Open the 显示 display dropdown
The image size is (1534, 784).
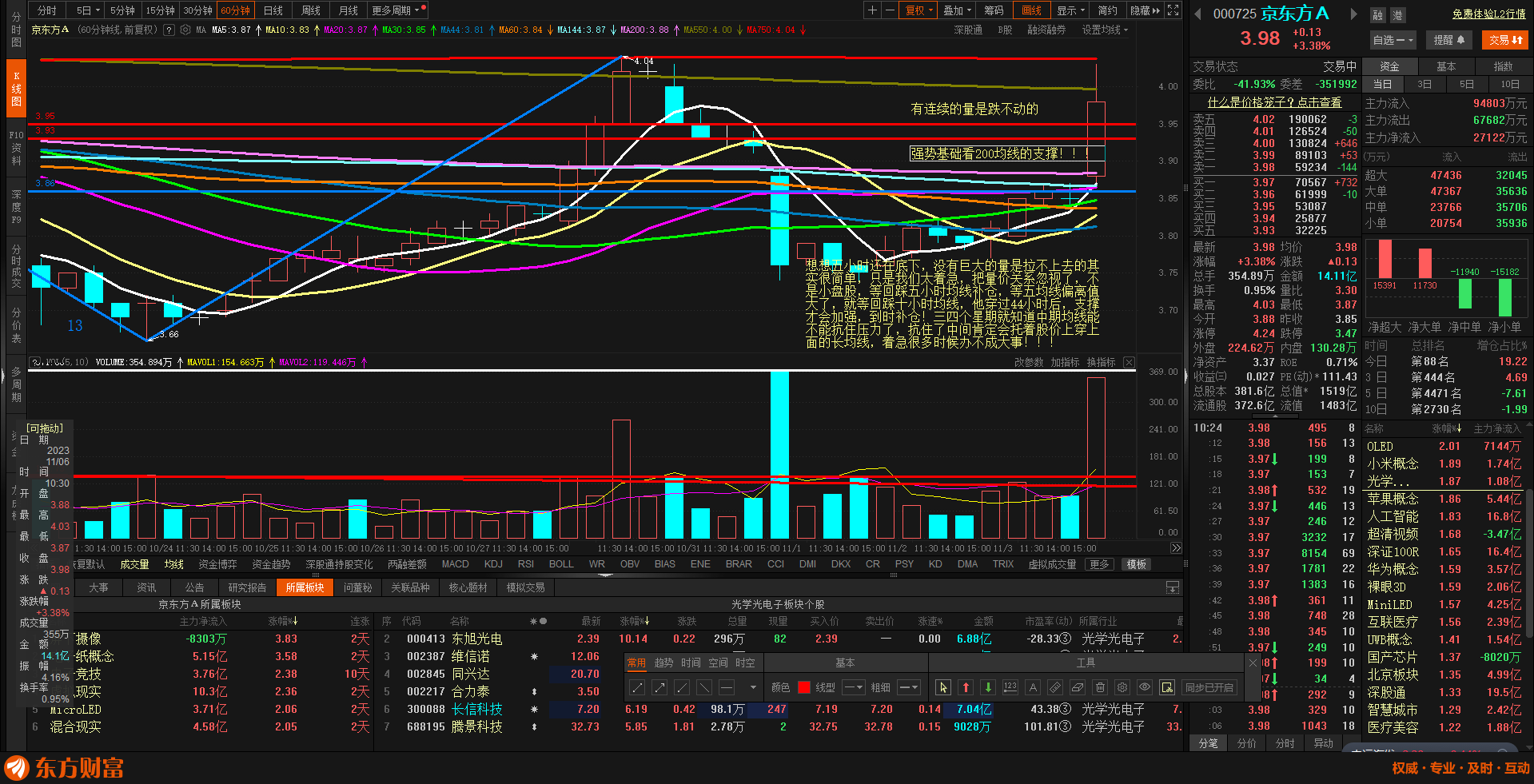point(1070,10)
